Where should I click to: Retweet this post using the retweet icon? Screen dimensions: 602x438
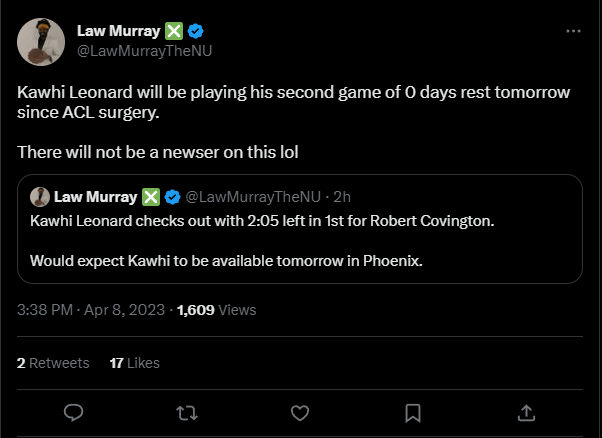(x=186, y=412)
